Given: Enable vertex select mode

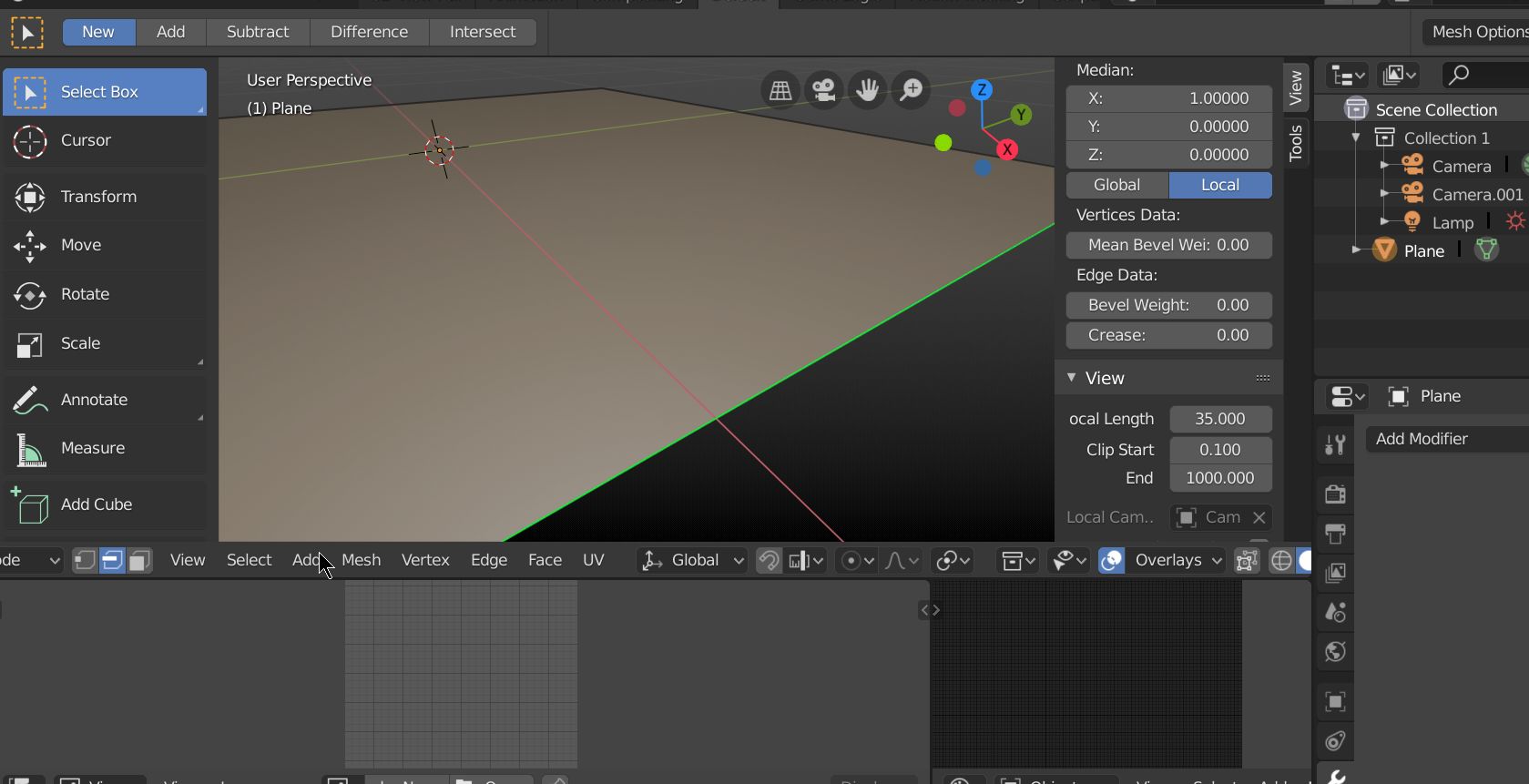Looking at the screenshot, I should [85, 560].
